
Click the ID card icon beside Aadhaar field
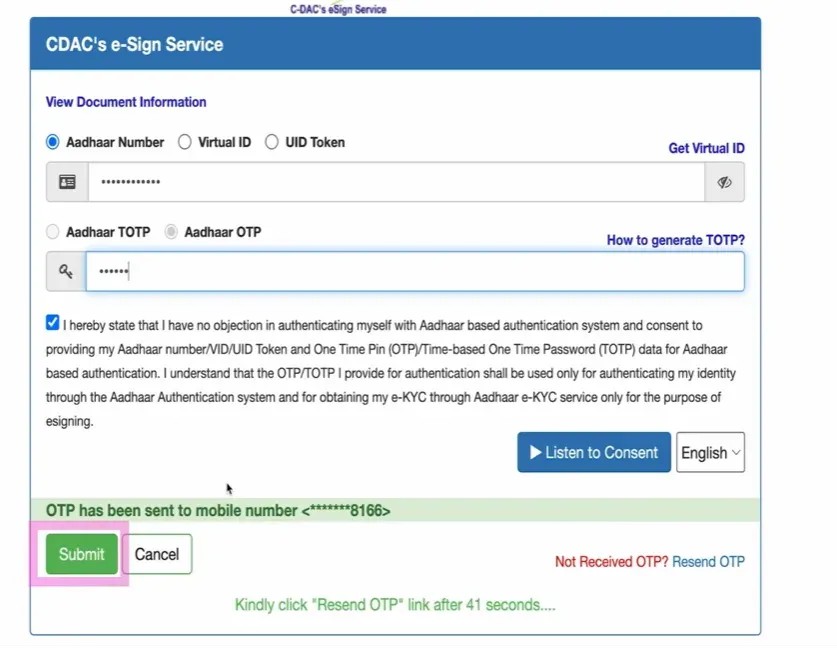point(67,183)
